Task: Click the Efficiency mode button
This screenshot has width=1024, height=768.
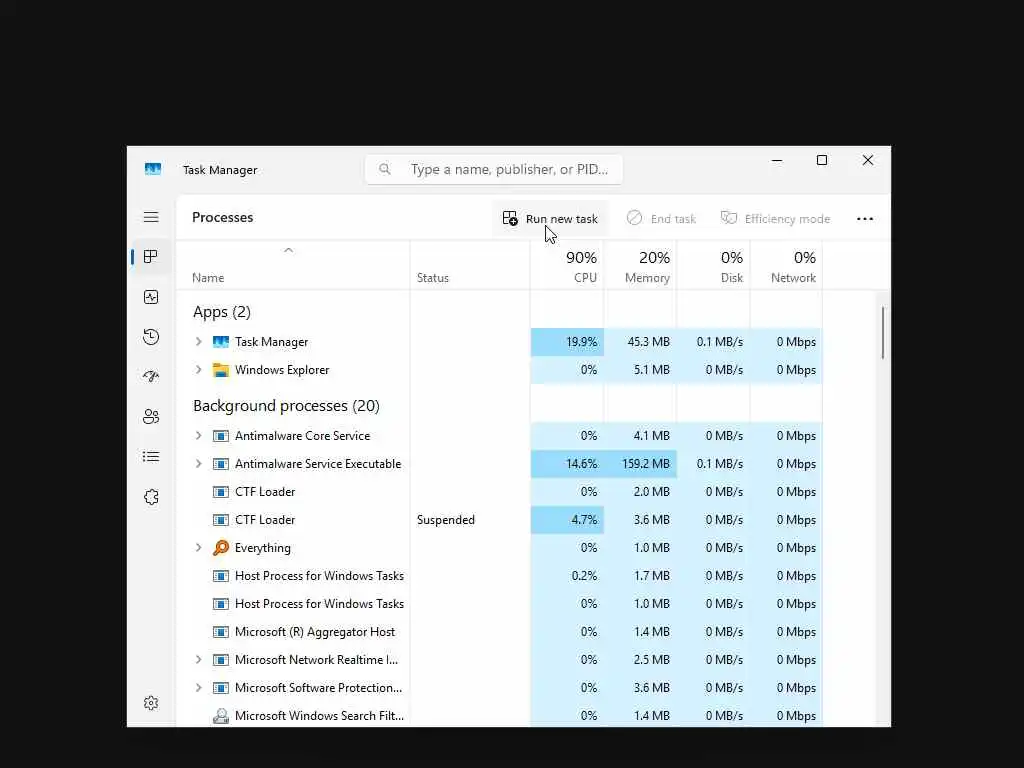Action: point(775,219)
